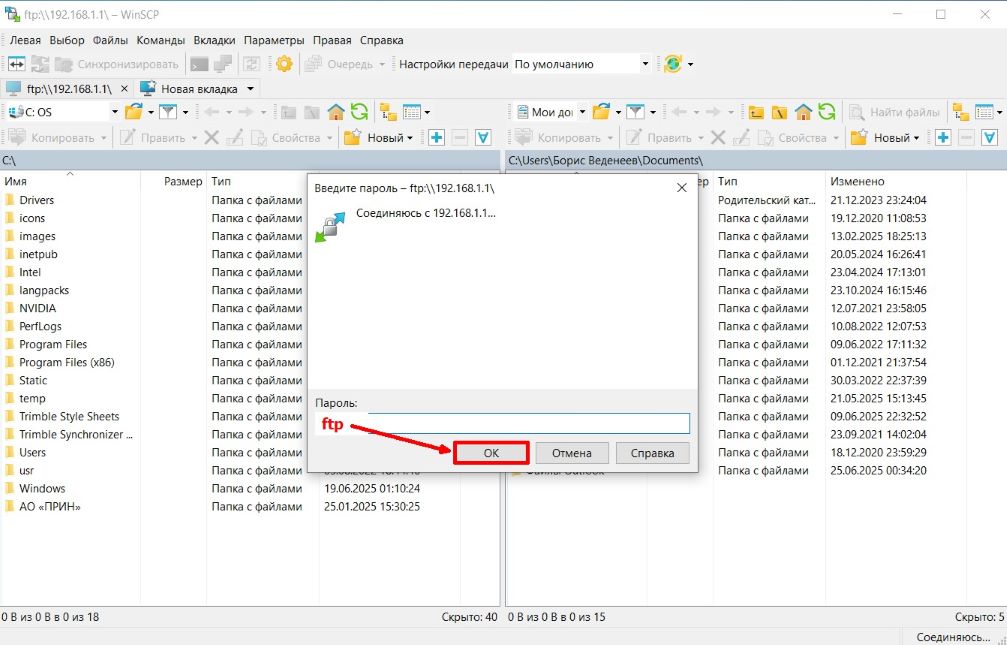Open root directory in right panel
The image size is (1007, 645).
click(780, 112)
